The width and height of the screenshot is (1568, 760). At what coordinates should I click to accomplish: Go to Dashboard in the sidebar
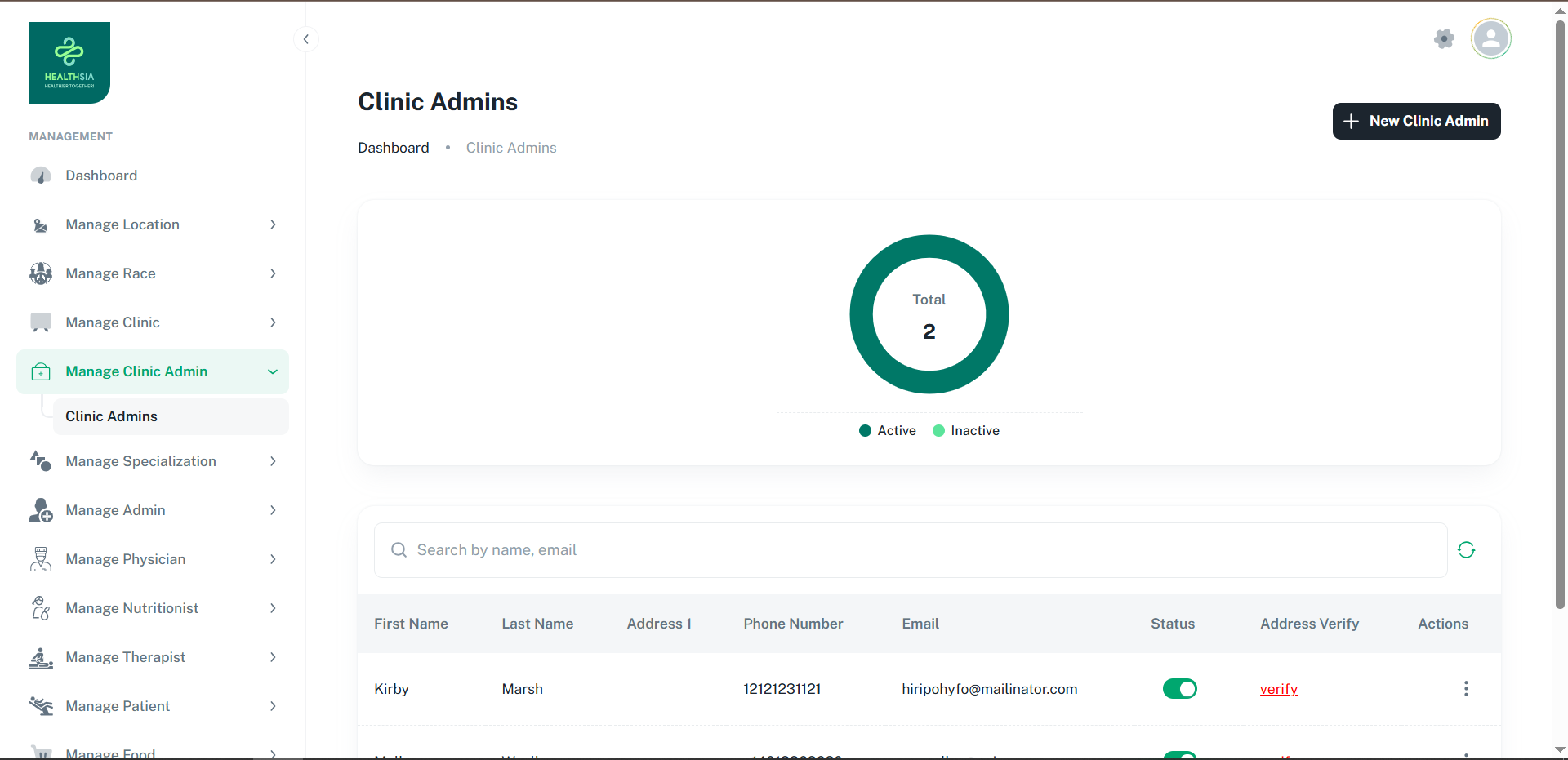tap(101, 176)
